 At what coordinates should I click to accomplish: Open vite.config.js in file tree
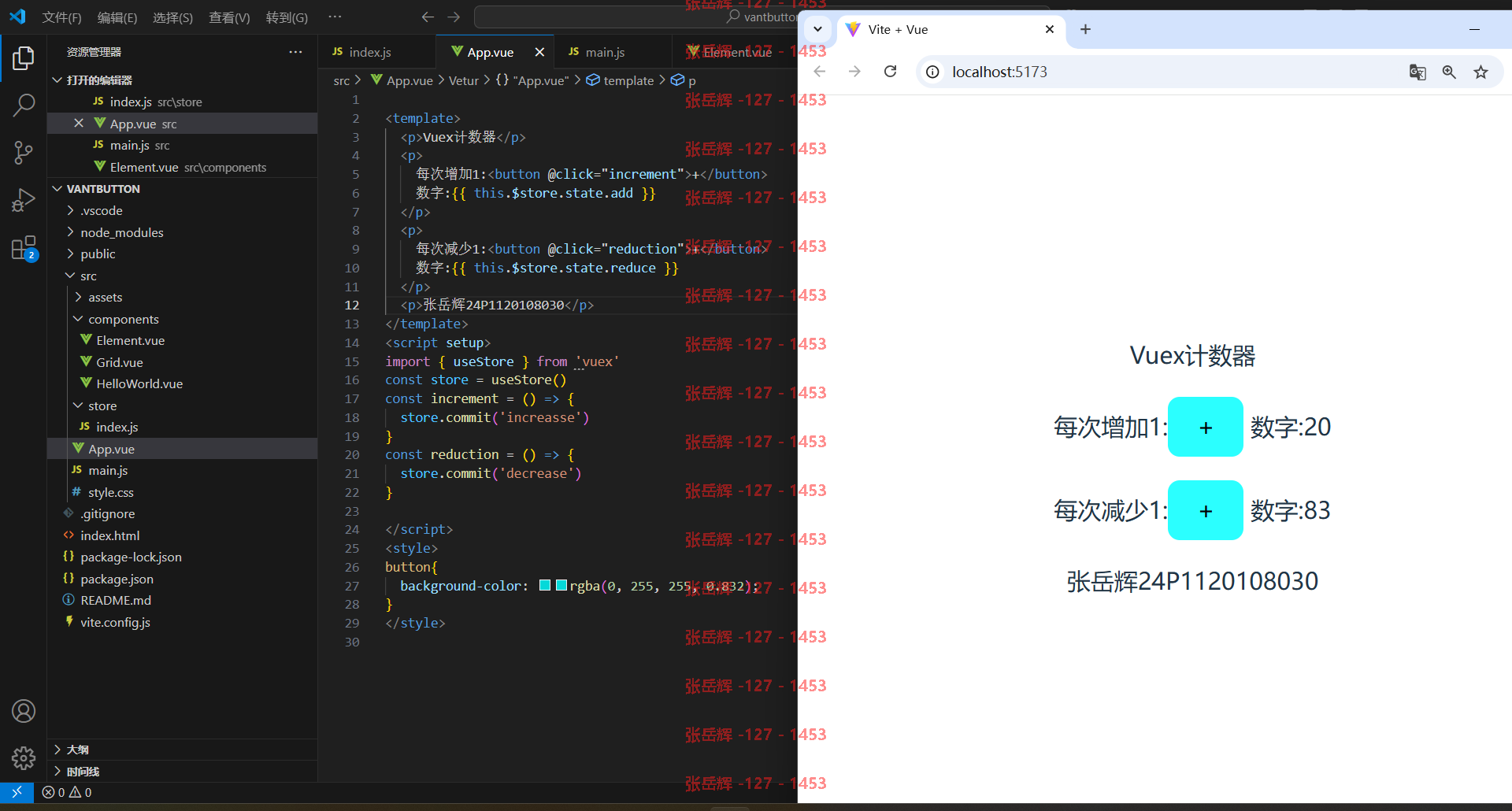(x=115, y=622)
